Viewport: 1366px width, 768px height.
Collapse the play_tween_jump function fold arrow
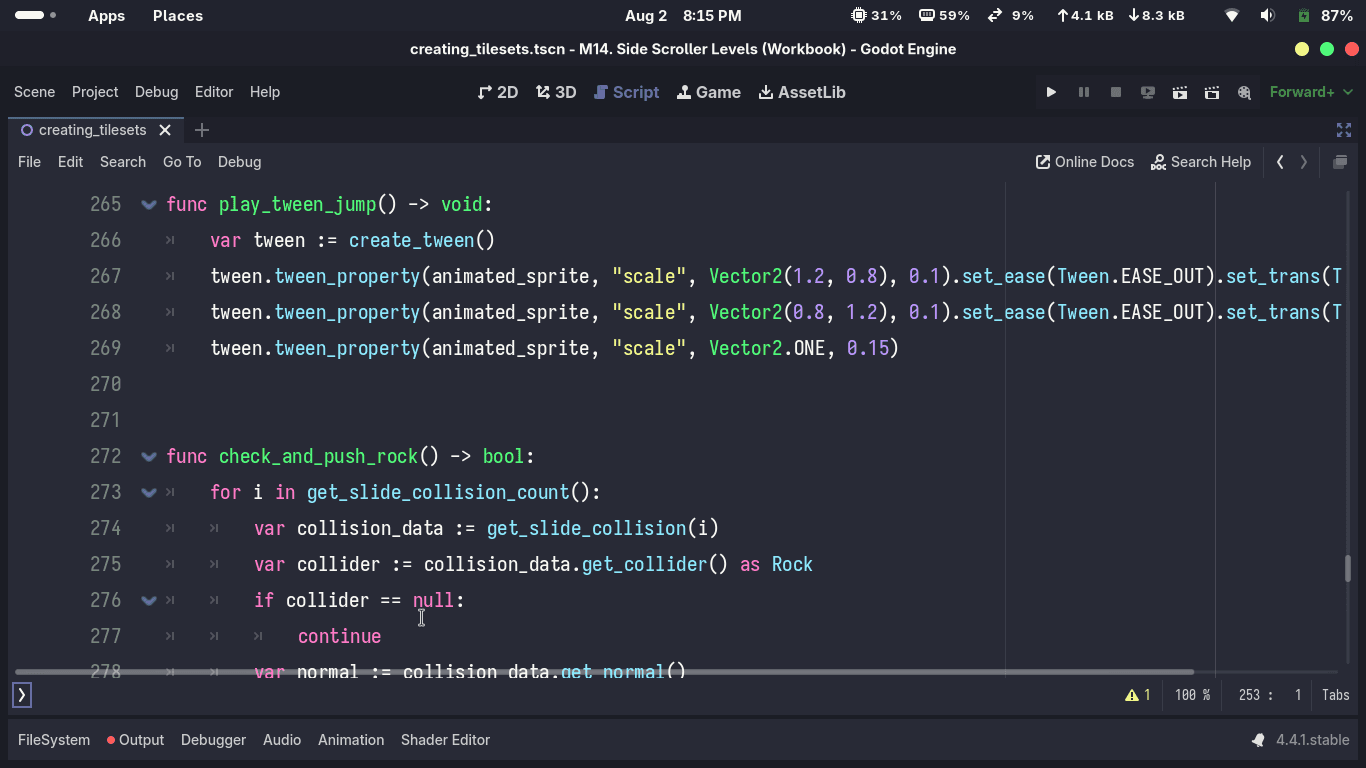[x=148, y=204]
